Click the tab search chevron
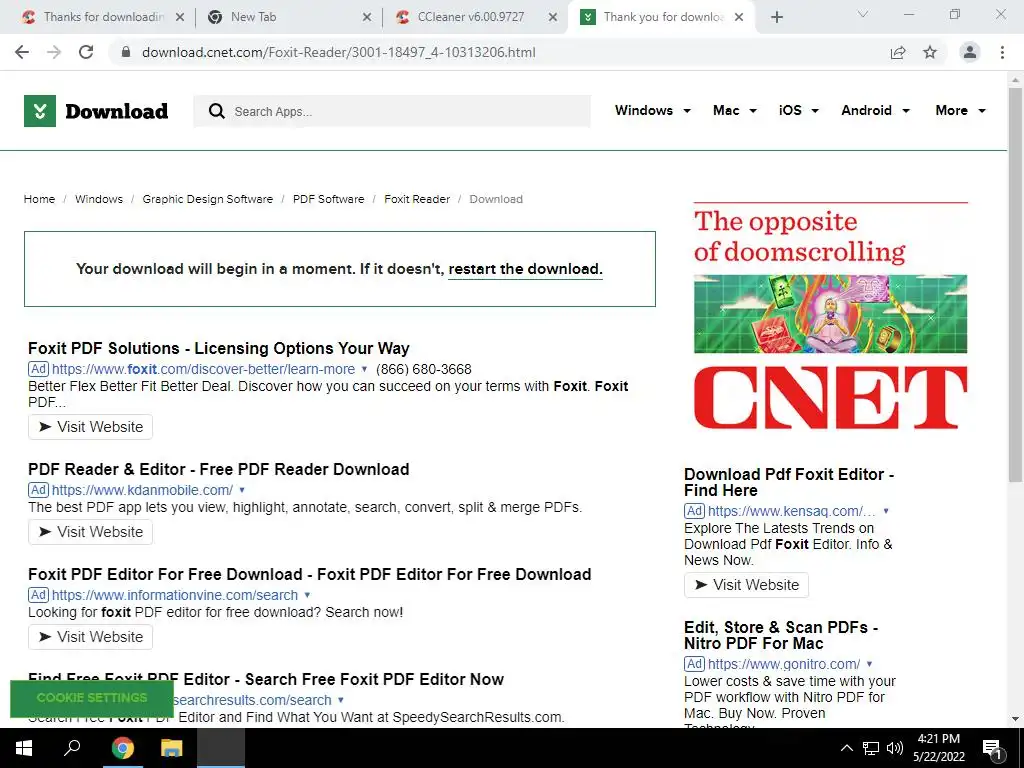This screenshot has width=1024, height=768. [x=863, y=14]
